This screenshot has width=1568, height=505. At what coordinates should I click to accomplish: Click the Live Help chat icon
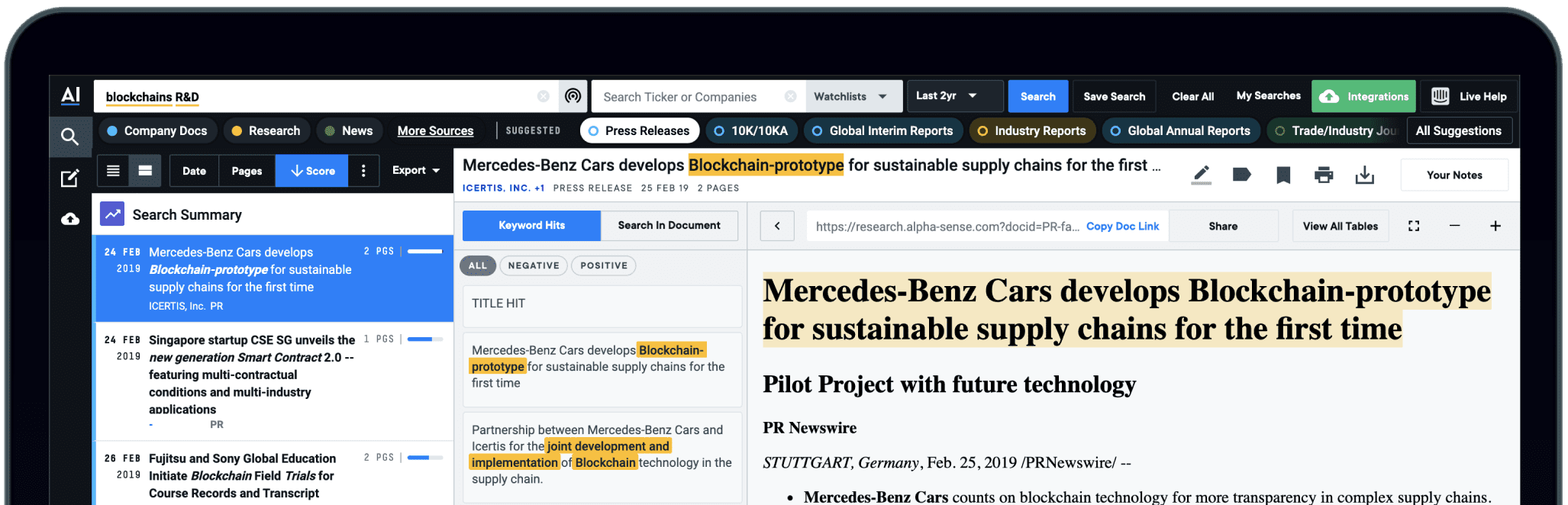point(1440,96)
